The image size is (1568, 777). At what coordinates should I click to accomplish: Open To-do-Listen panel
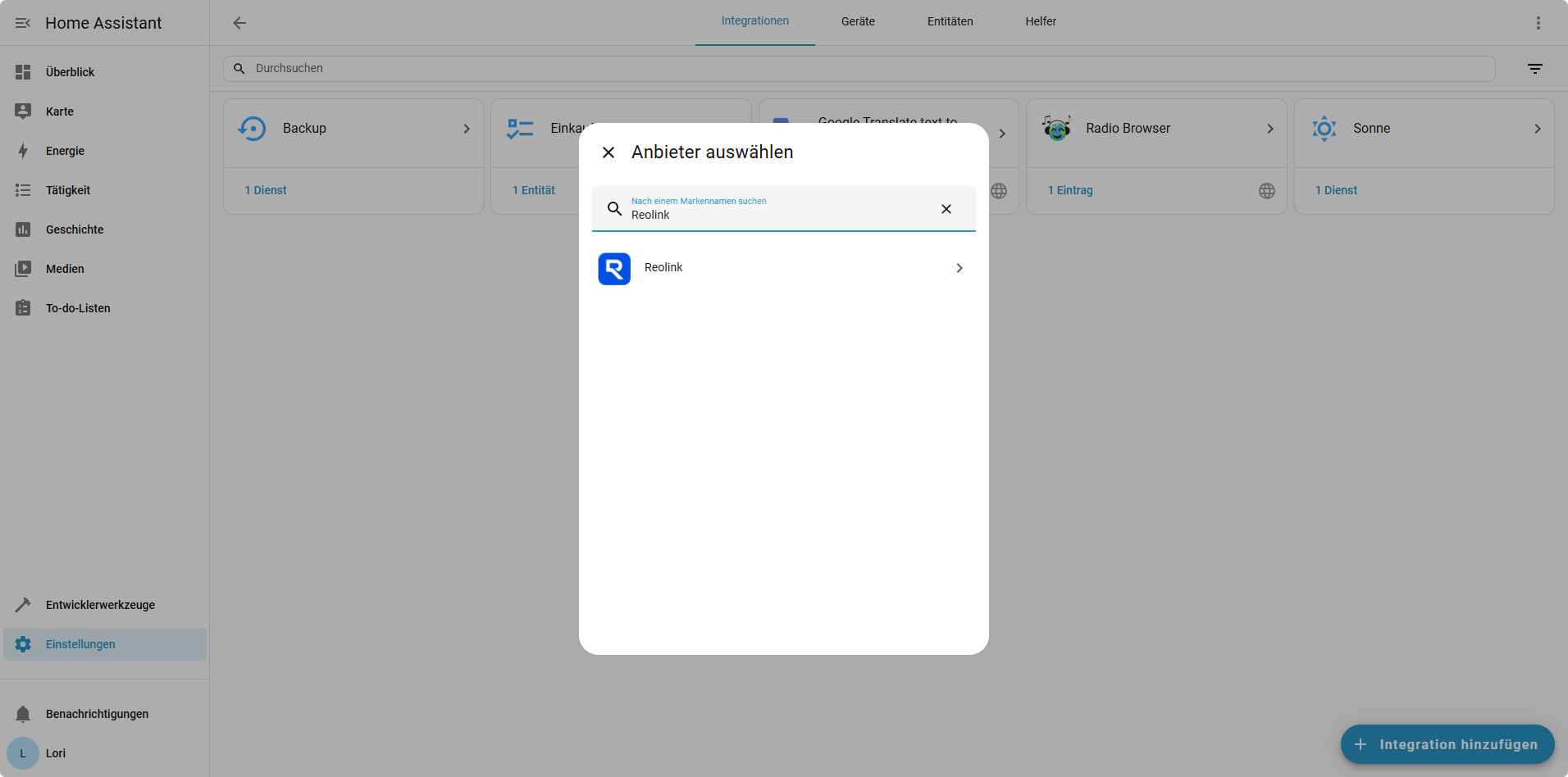pyautogui.click(x=105, y=308)
